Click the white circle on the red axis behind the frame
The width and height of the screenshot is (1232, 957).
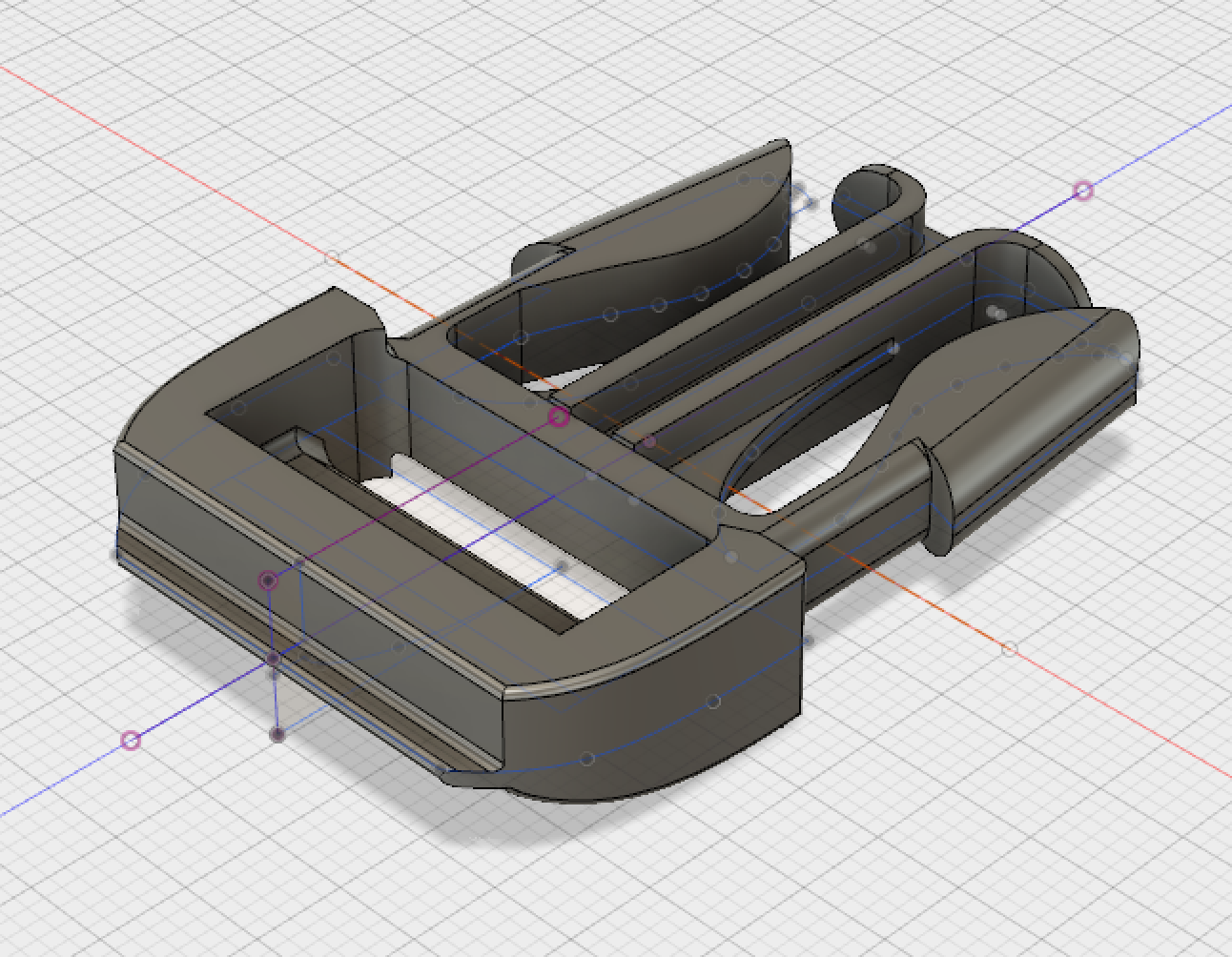(331, 257)
